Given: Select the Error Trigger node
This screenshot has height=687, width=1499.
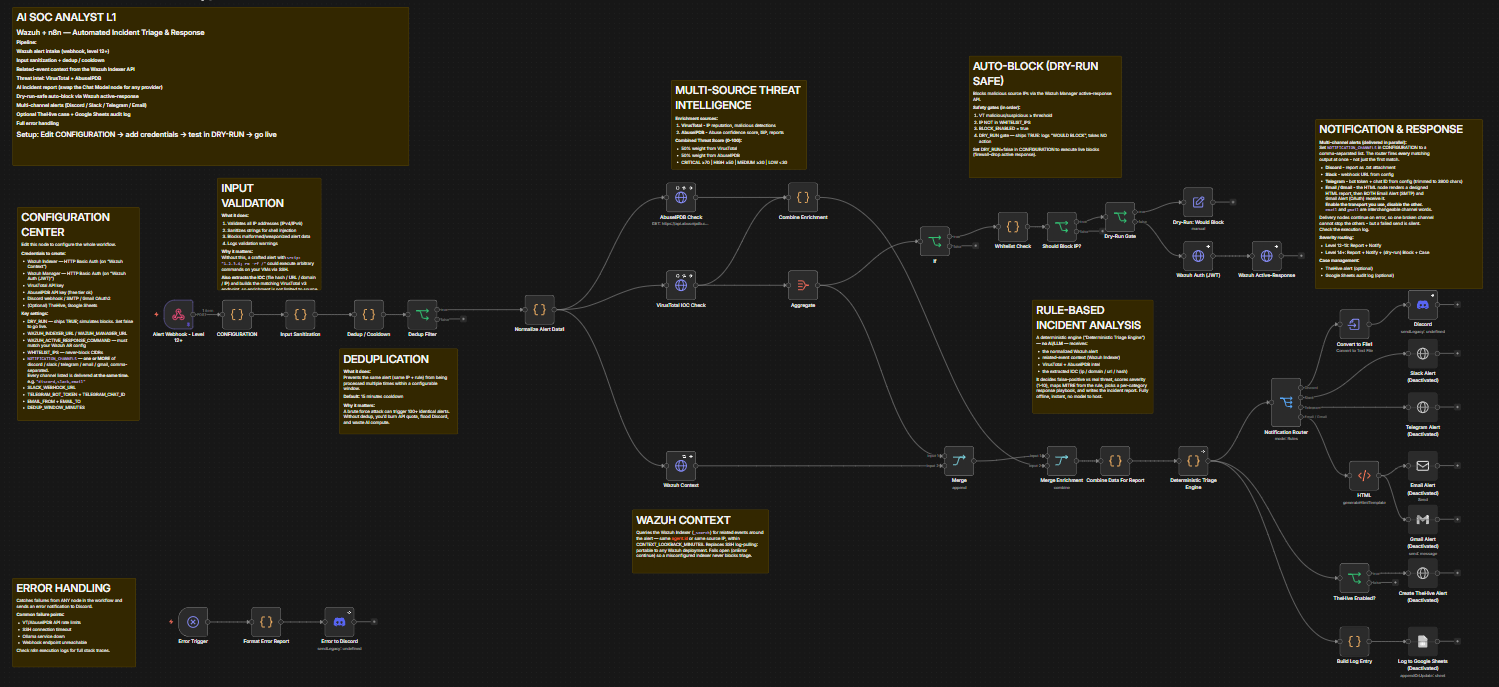Looking at the screenshot, I should [192, 621].
